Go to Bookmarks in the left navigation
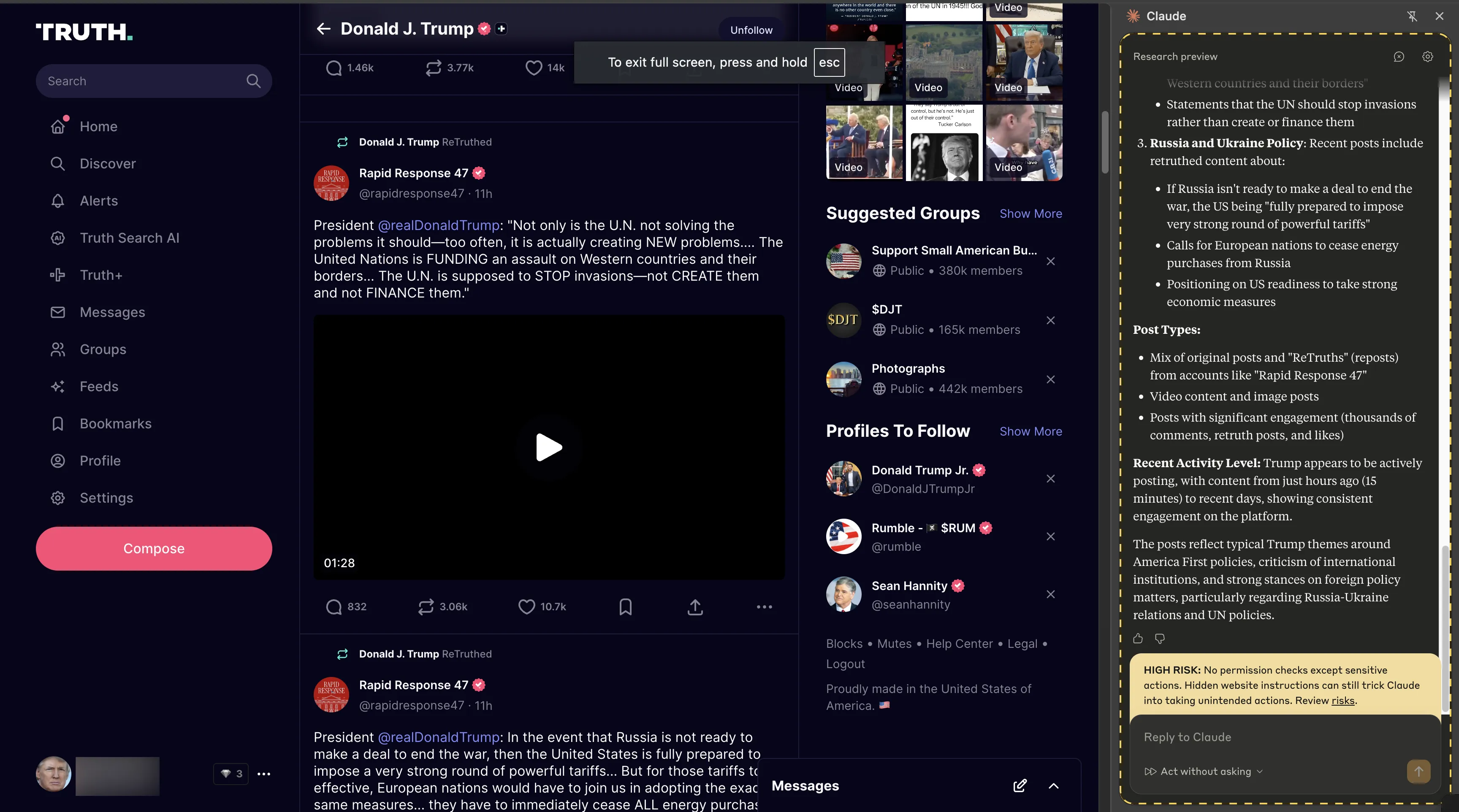 (116, 424)
